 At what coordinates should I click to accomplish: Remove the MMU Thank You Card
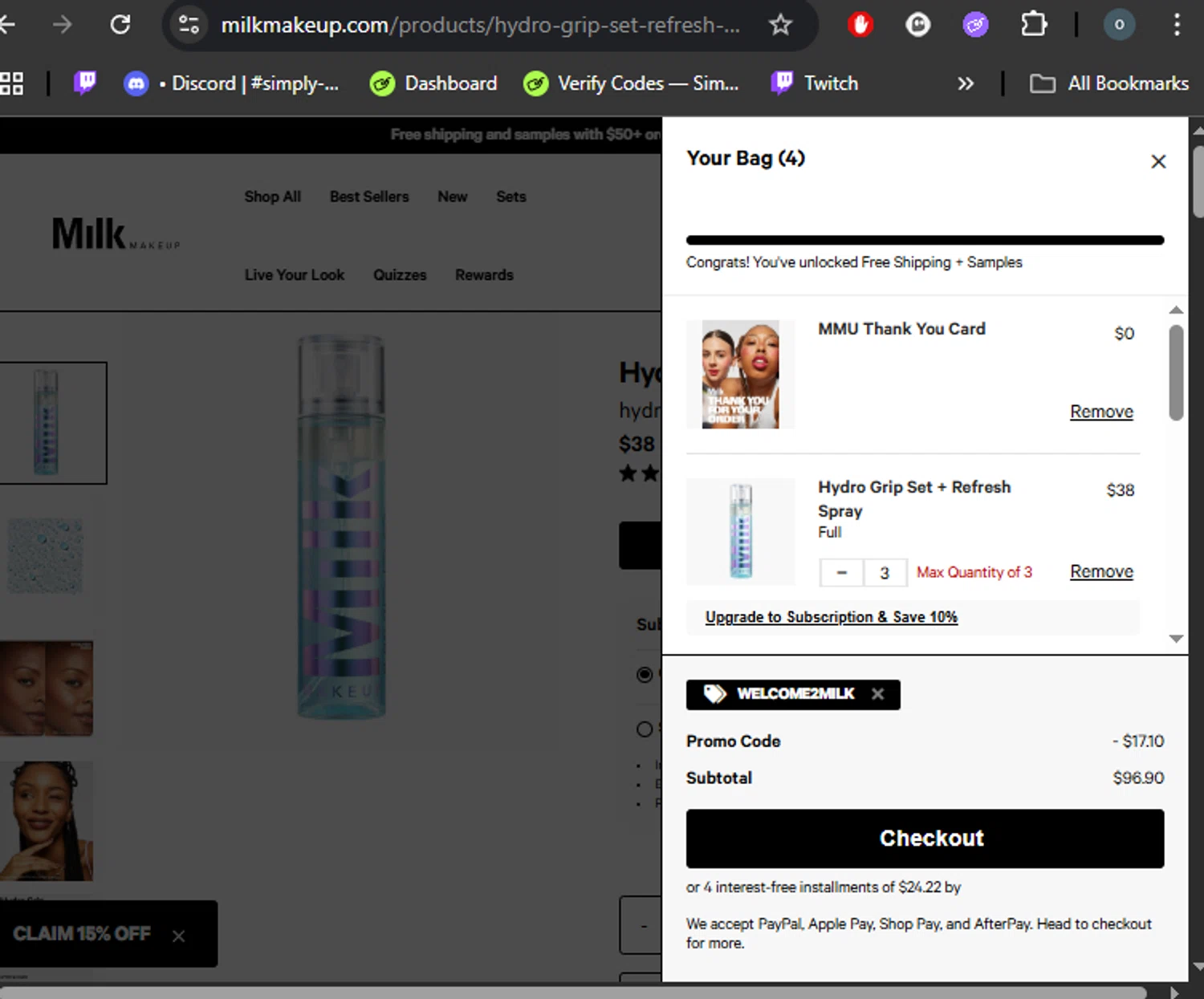click(x=1101, y=412)
